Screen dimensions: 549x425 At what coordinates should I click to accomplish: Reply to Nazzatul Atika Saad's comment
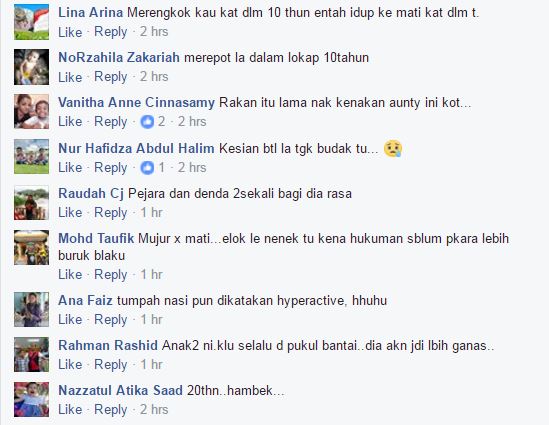[111, 410]
